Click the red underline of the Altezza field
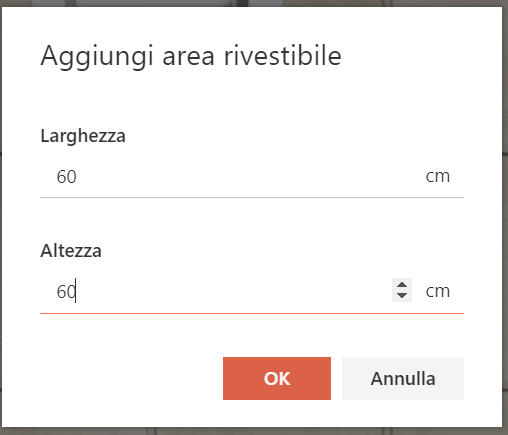The image size is (508, 435). pos(252,313)
